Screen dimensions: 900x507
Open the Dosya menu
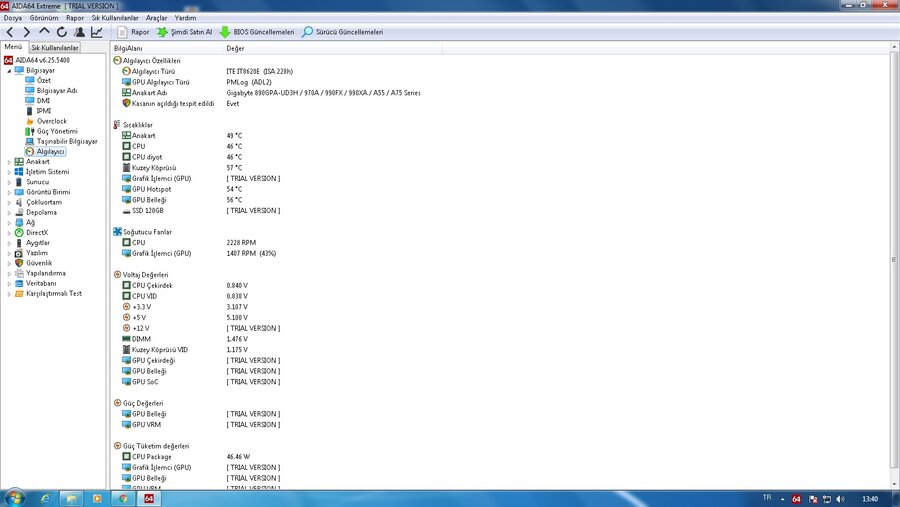point(13,18)
